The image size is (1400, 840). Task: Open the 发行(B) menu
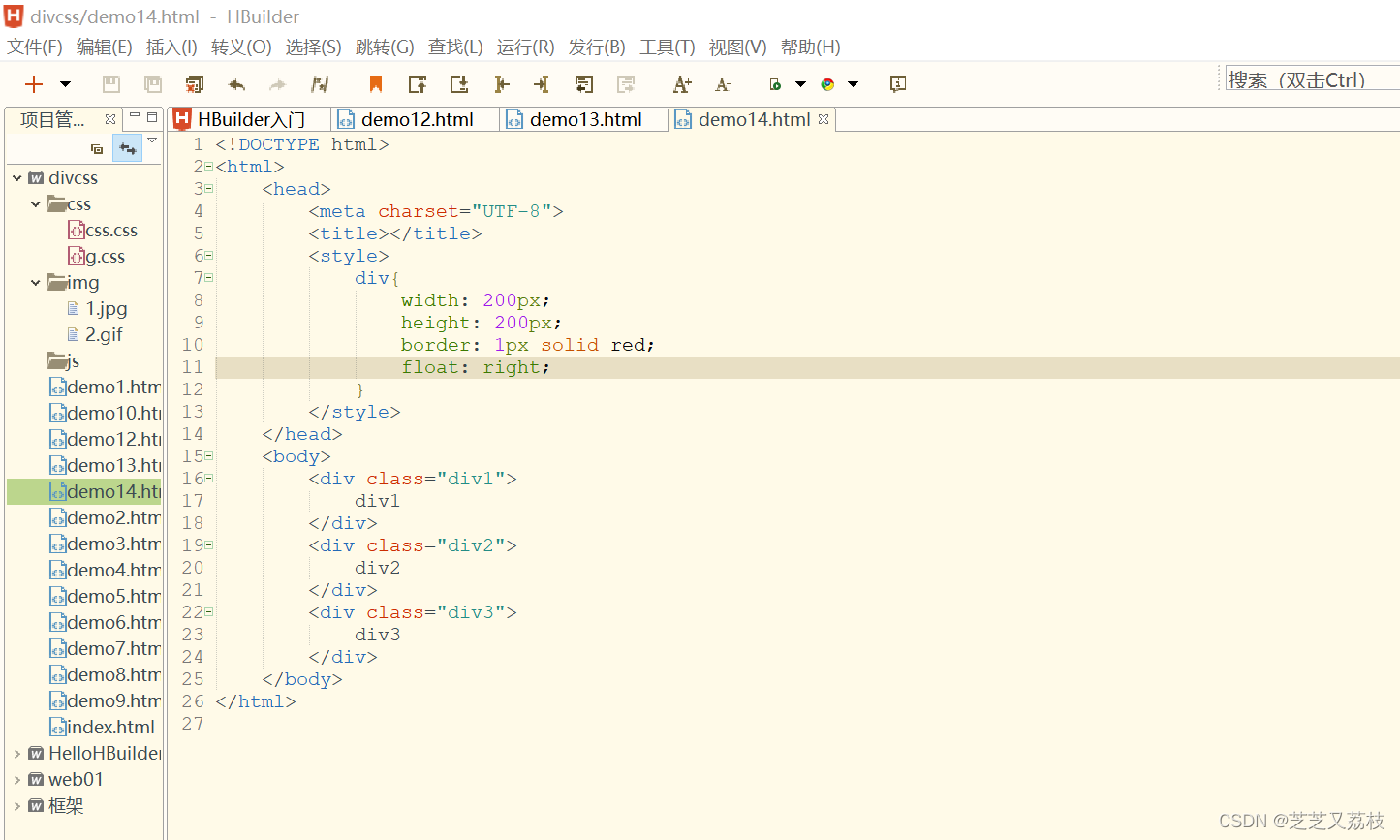coord(597,47)
